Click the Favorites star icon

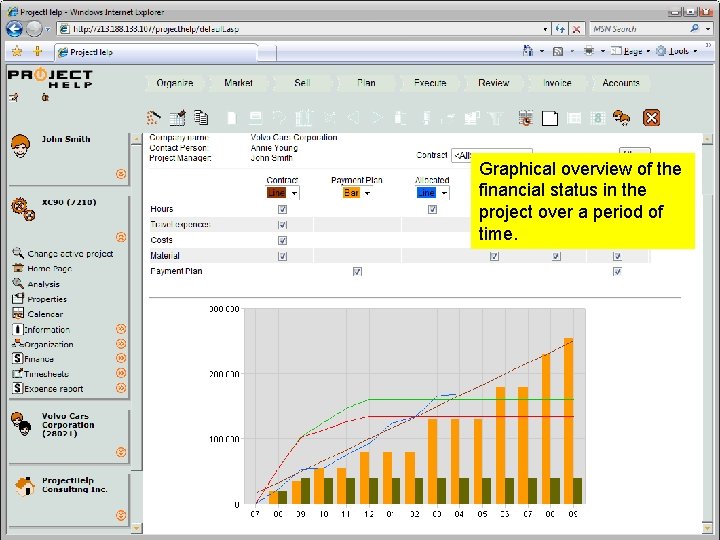click(x=17, y=51)
